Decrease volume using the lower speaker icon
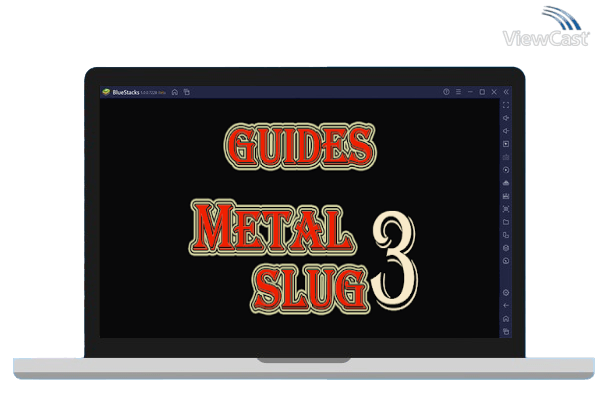The width and height of the screenshot is (602, 414). coord(506,131)
